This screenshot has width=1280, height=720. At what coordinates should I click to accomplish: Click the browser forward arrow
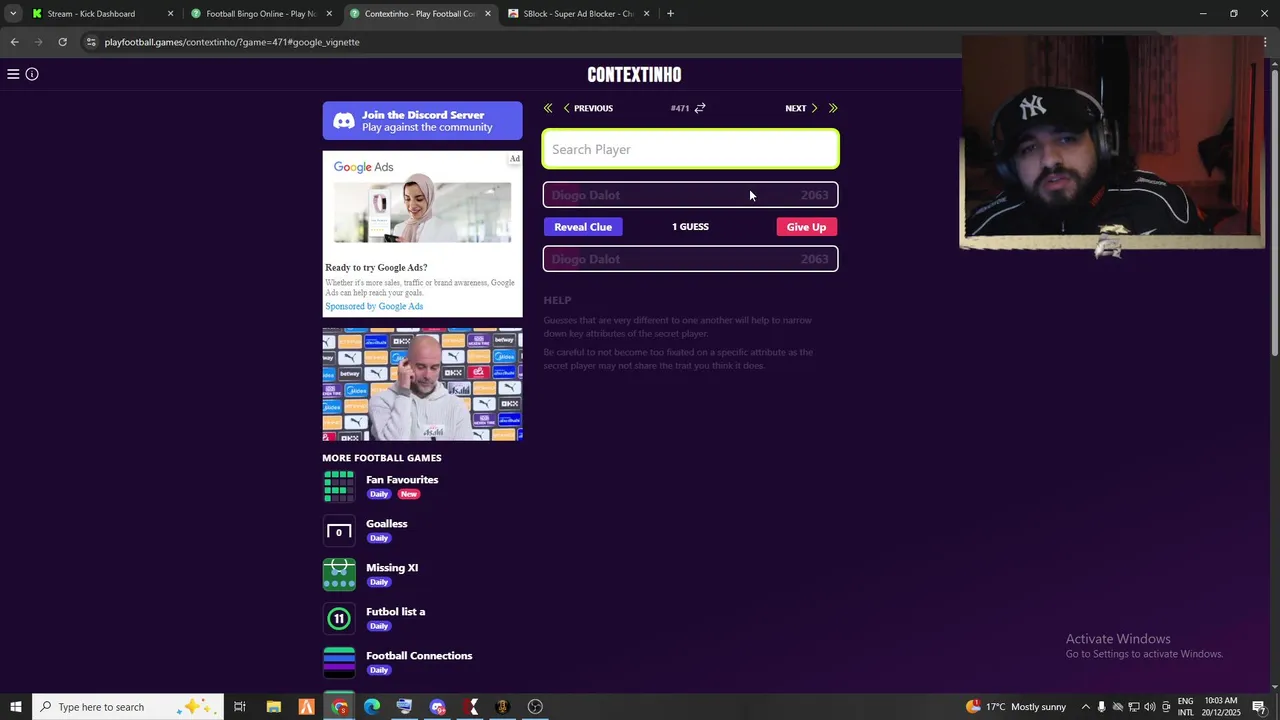[x=38, y=42]
